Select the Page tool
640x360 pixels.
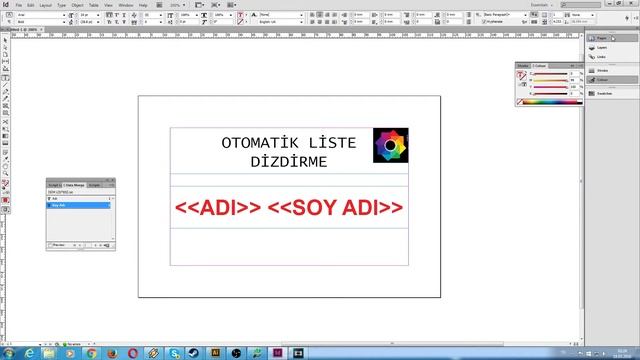[5, 54]
